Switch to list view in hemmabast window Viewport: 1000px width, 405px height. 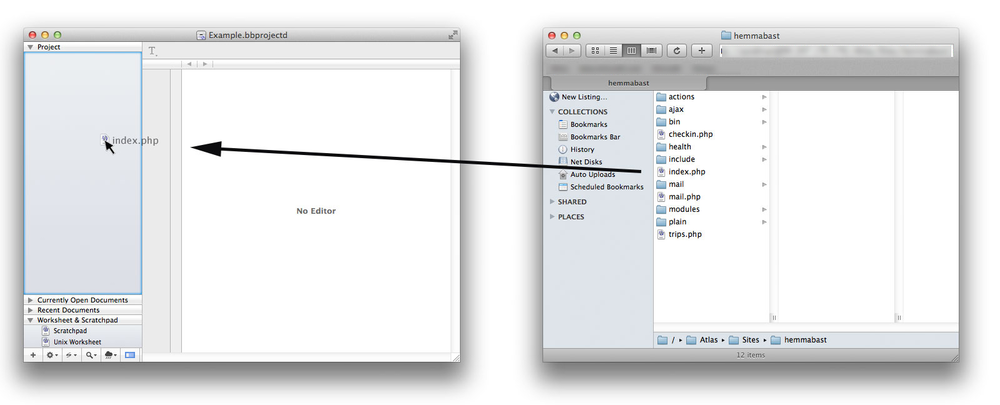point(613,50)
